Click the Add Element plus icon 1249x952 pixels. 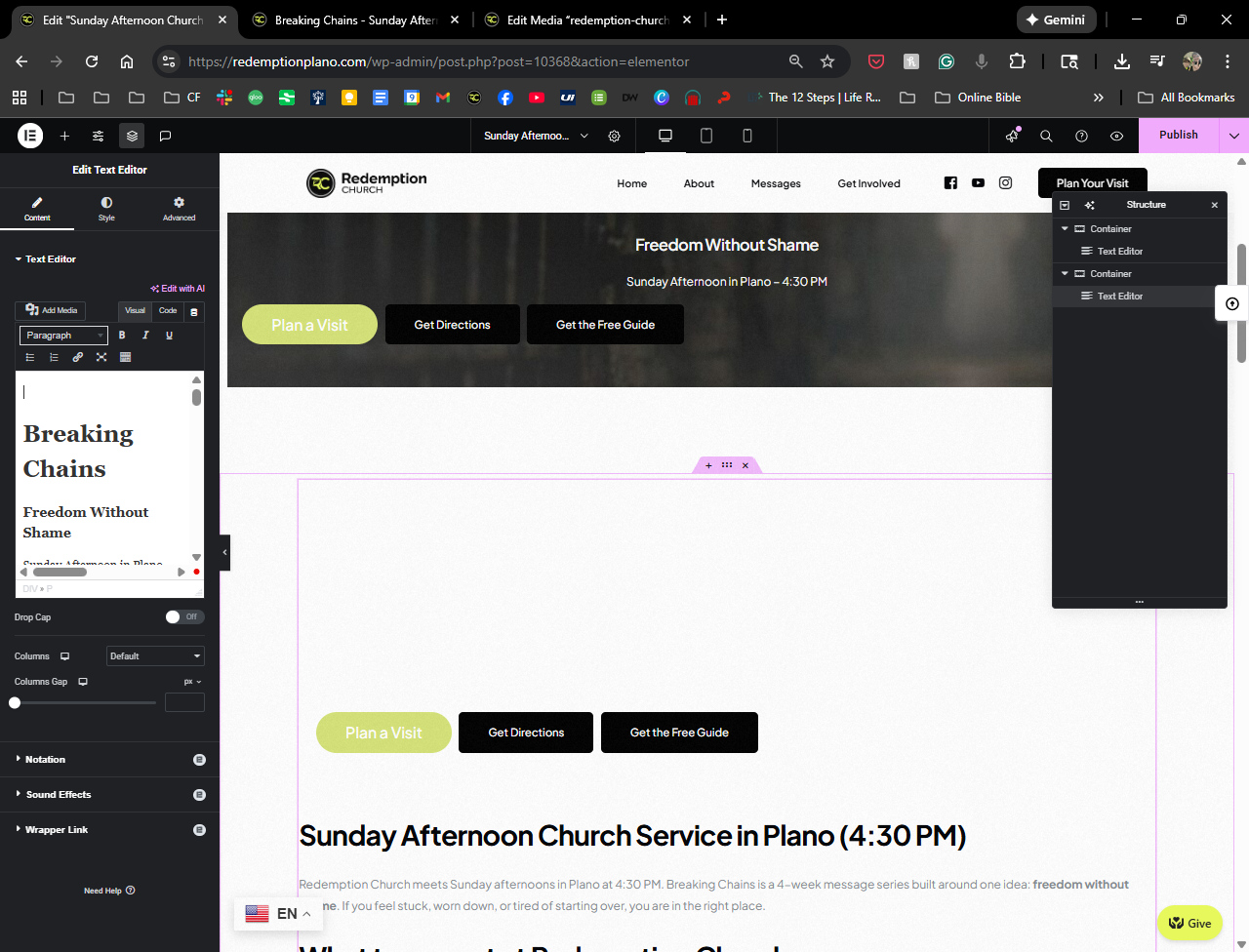click(64, 136)
